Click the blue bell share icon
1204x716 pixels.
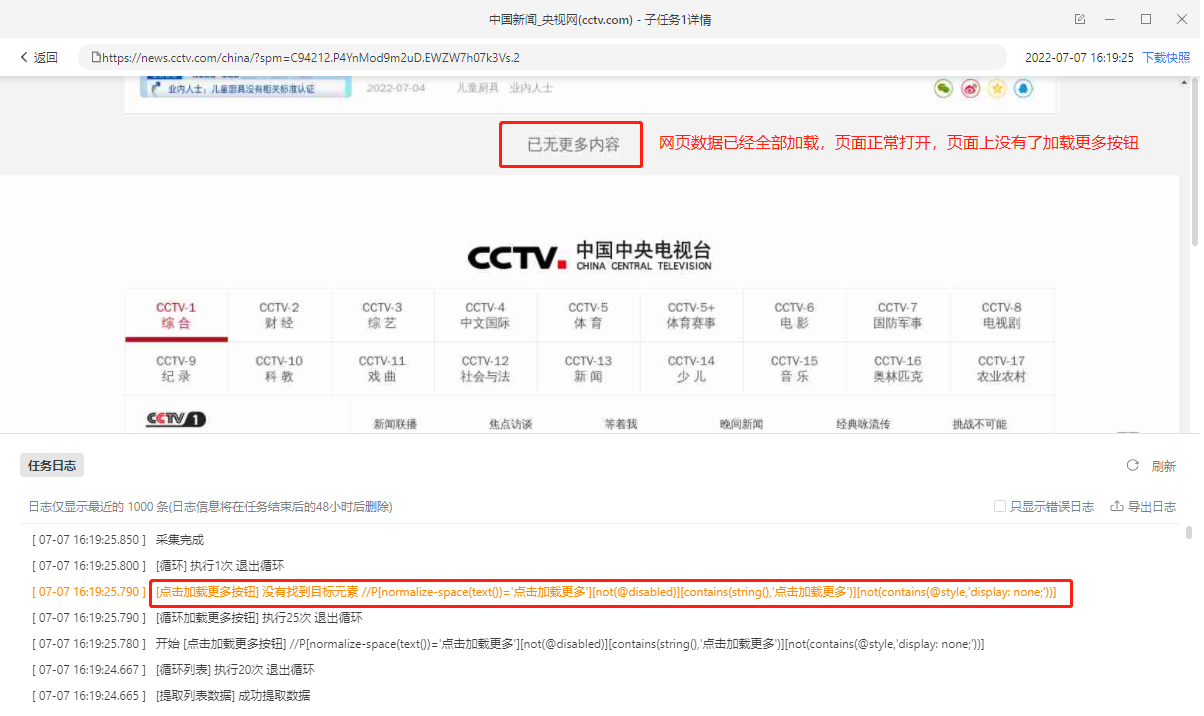[1023, 89]
